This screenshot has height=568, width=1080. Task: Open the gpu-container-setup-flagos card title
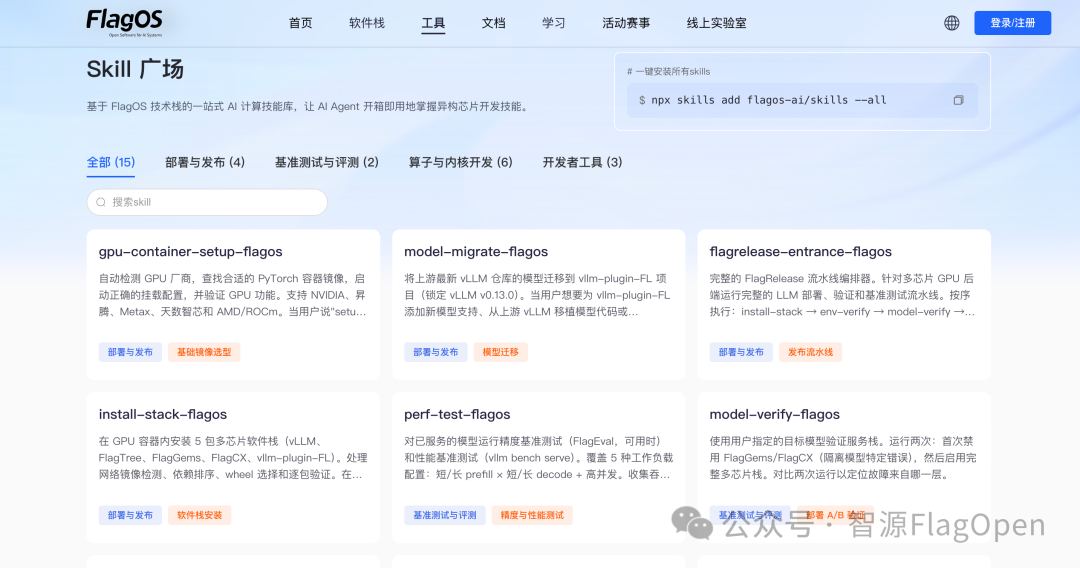(x=190, y=252)
